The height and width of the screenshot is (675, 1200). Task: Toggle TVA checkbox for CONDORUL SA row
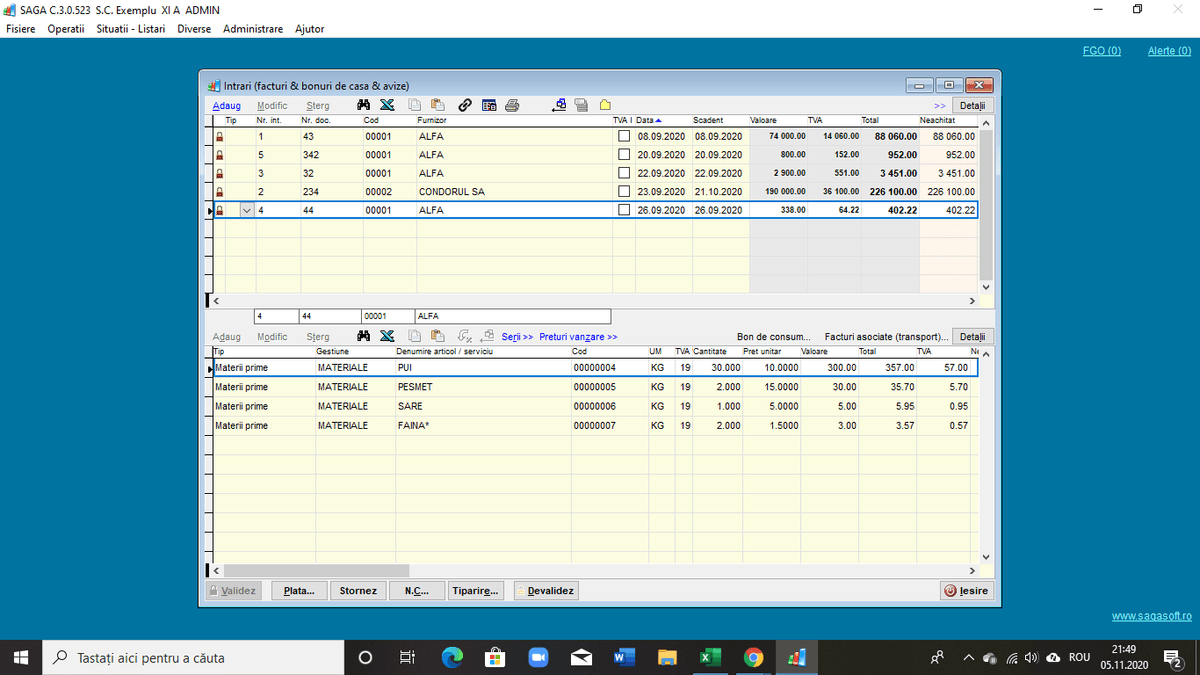click(624, 191)
